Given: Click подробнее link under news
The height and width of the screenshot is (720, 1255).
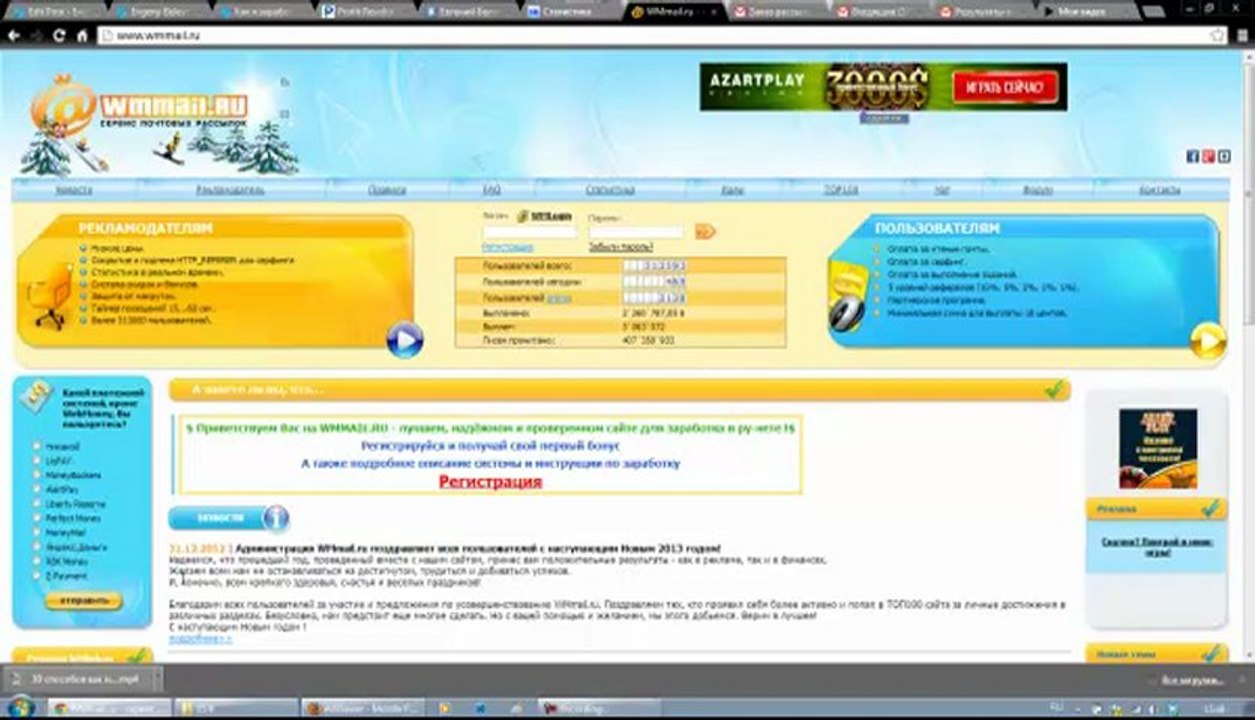Looking at the screenshot, I should 200,638.
